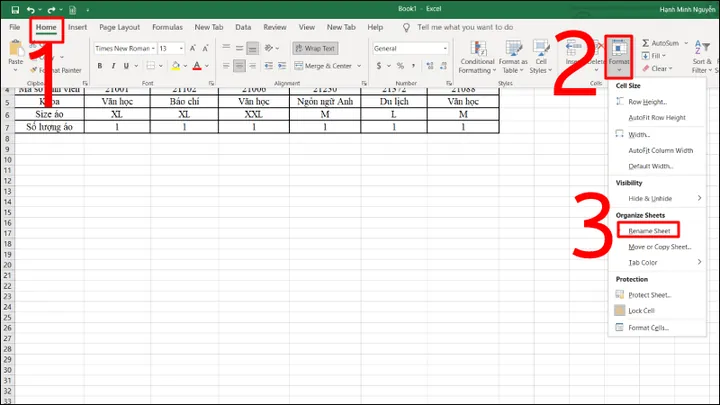Screen dimensions: 720x405
Task: Click Top Align icon
Action: tap(226, 48)
